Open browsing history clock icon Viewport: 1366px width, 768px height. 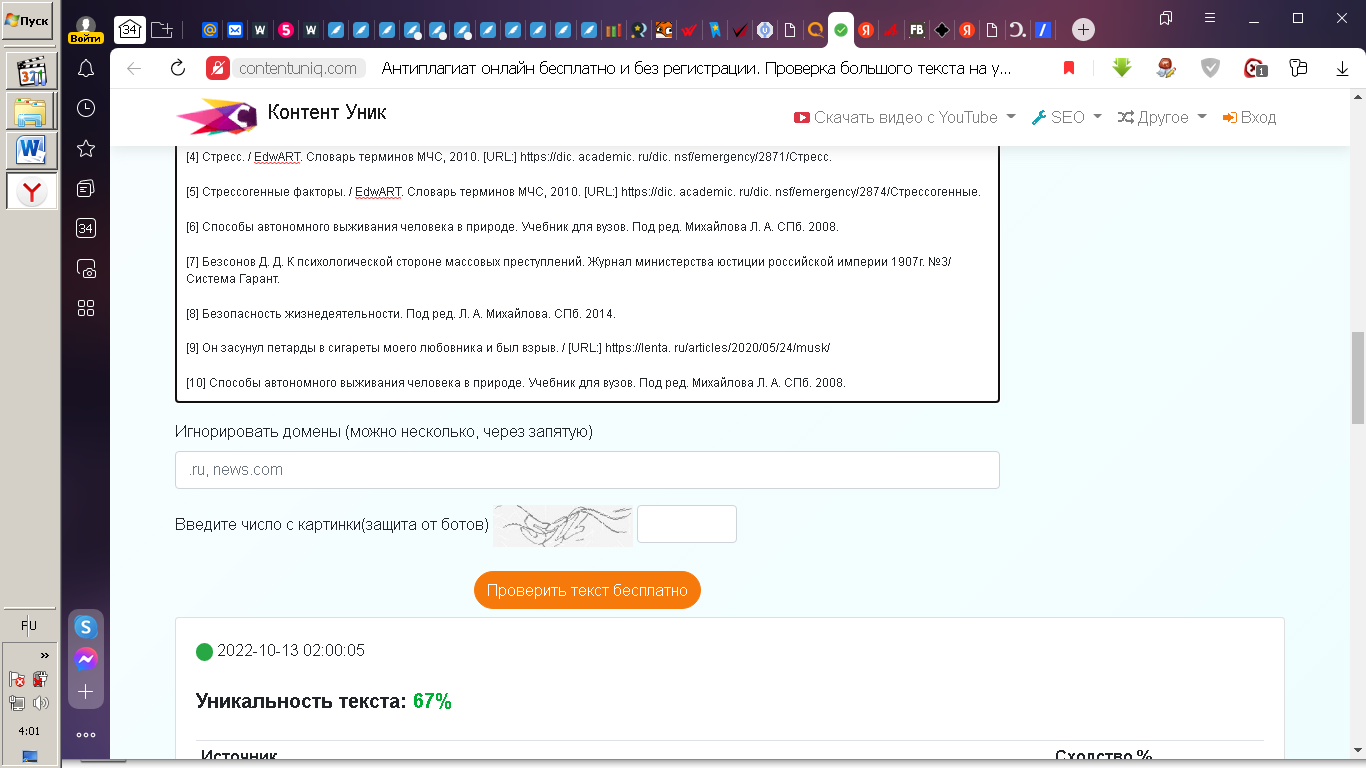[x=86, y=108]
